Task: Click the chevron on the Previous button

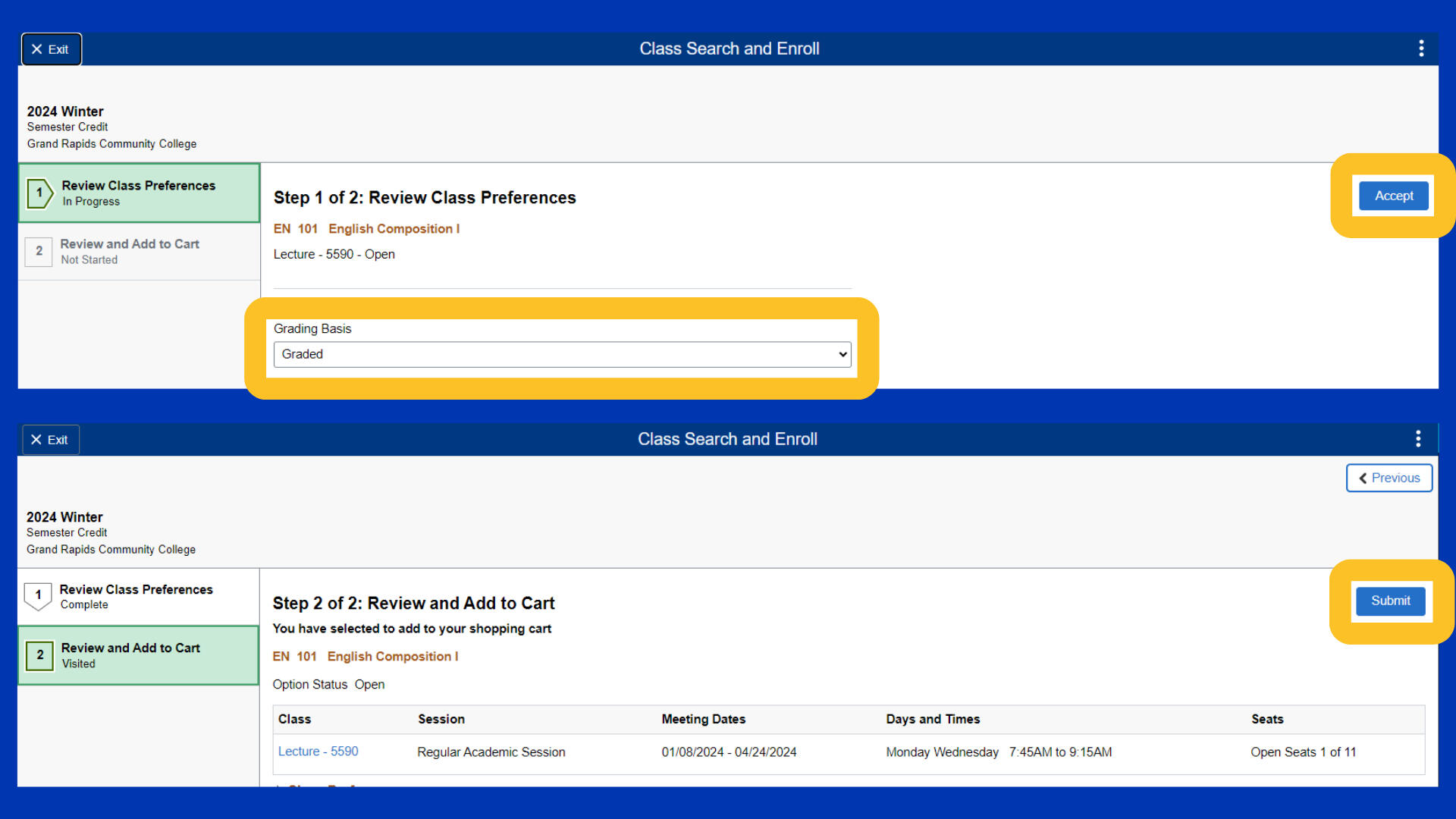Action: [x=1363, y=479]
